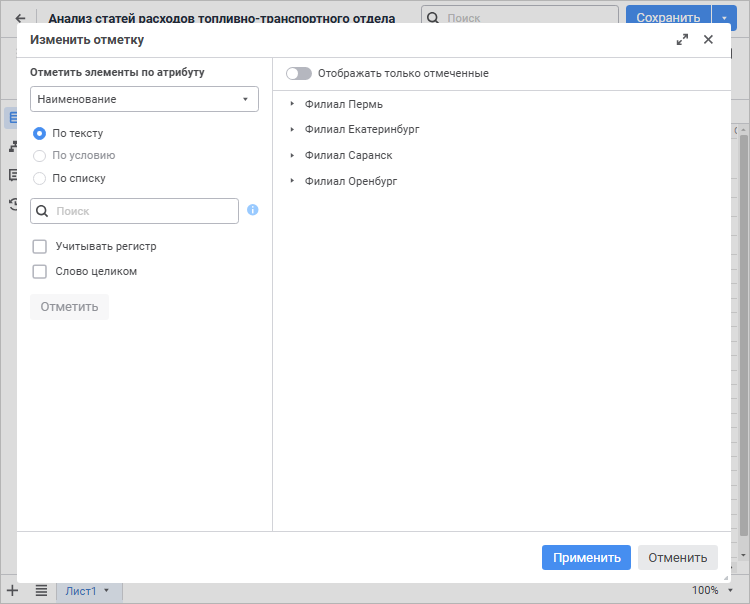Screen dimensions: 750x604
Task: Toggle Отображать только отмеченные switch
Action: click(299, 73)
